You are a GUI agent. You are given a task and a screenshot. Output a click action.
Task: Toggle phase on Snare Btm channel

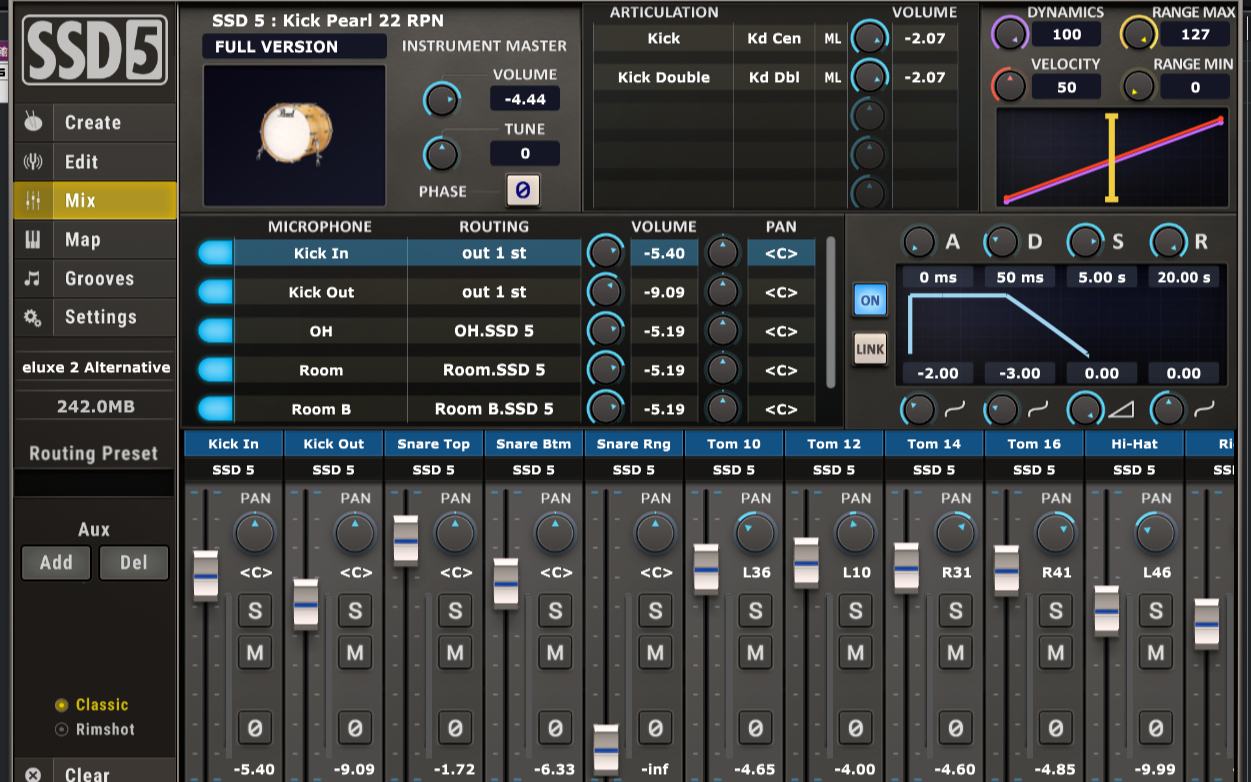[x=555, y=728]
